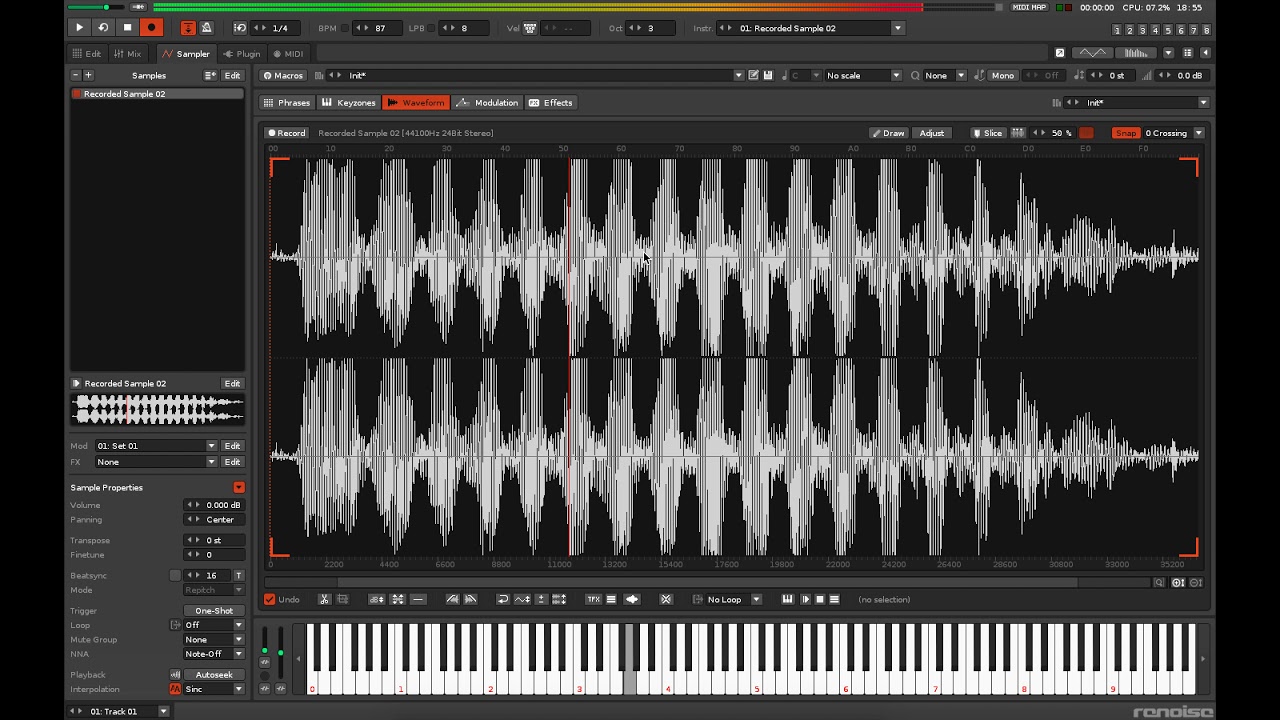Screen dimensions: 1280x720
Task: Enable the BPM automation checkbox
Action: point(345,28)
